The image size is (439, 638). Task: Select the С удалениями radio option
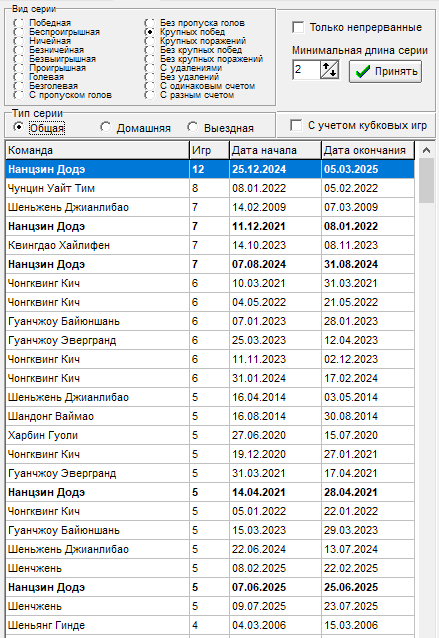coord(150,68)
